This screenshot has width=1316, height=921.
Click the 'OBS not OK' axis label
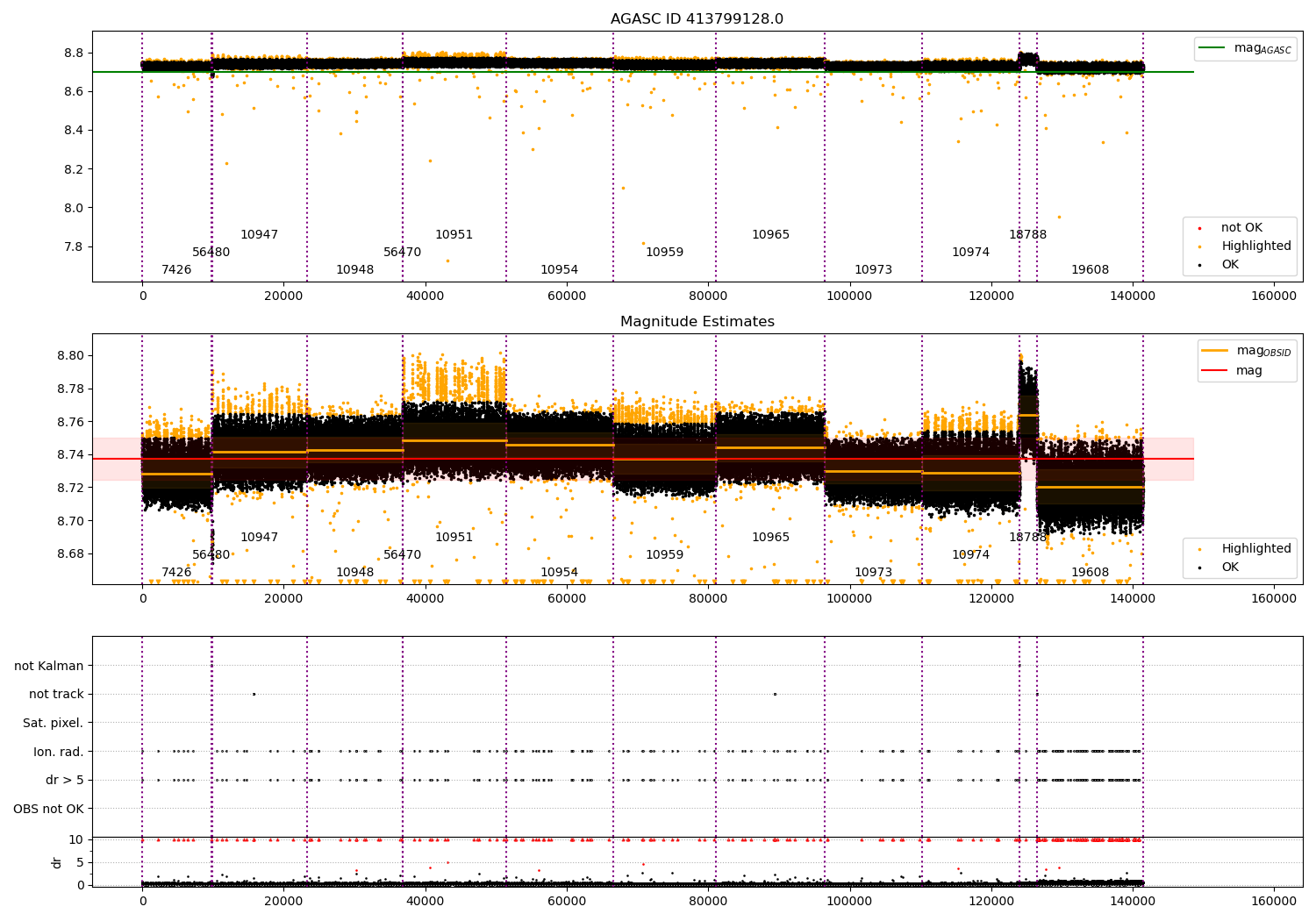tap(49, 809)
